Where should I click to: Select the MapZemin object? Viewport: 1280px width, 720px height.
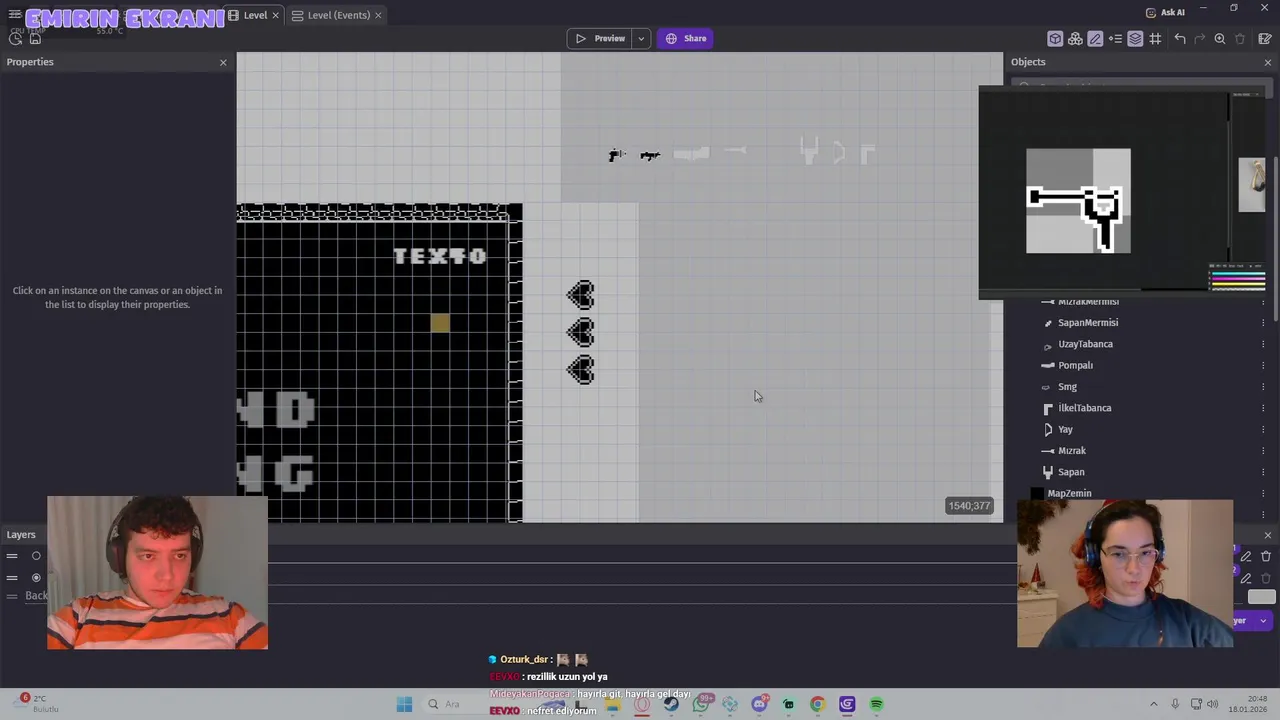[x=1069, y=493]
